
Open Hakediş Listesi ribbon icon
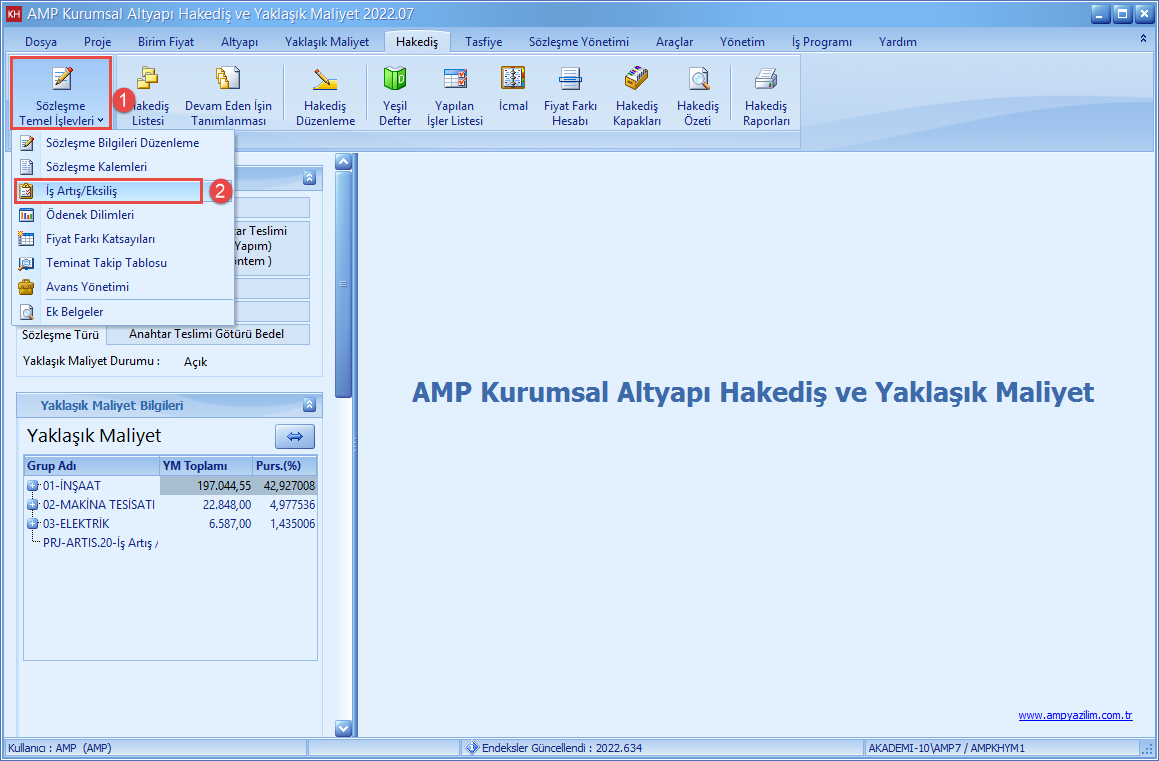(x=148, y=96)
